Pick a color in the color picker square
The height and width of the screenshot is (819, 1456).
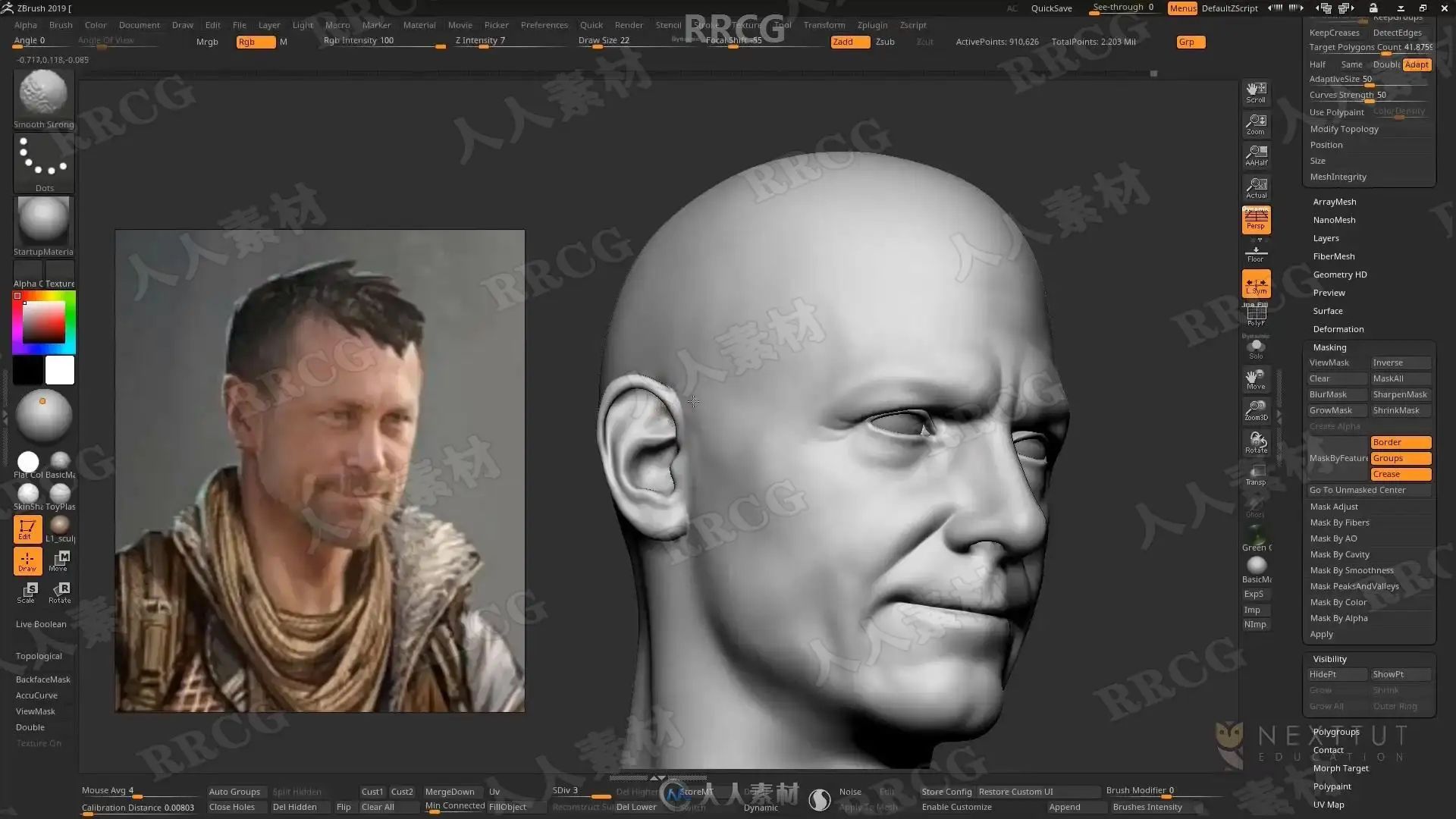44,323
